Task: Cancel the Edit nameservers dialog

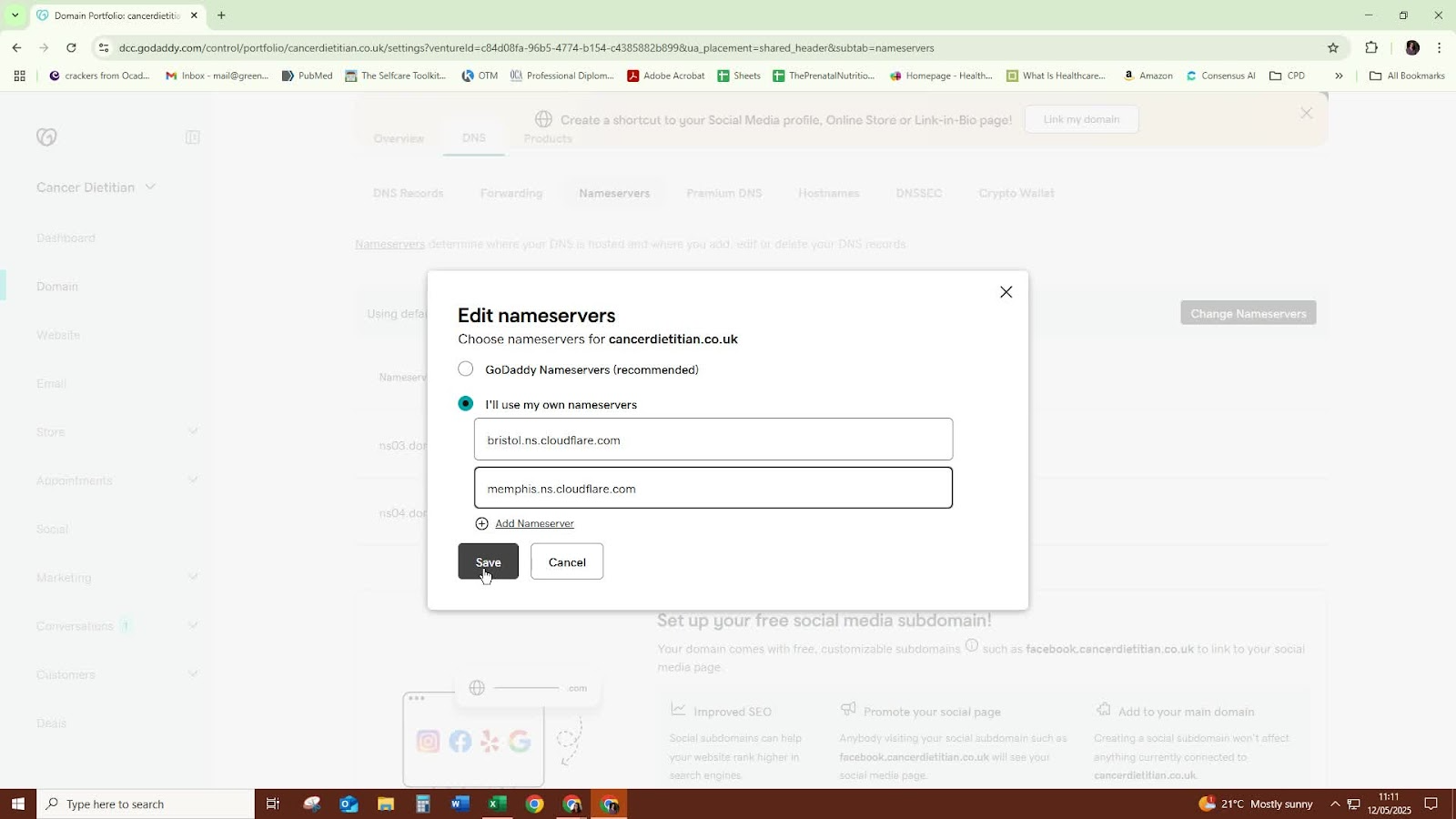Action: pos(567,561)
